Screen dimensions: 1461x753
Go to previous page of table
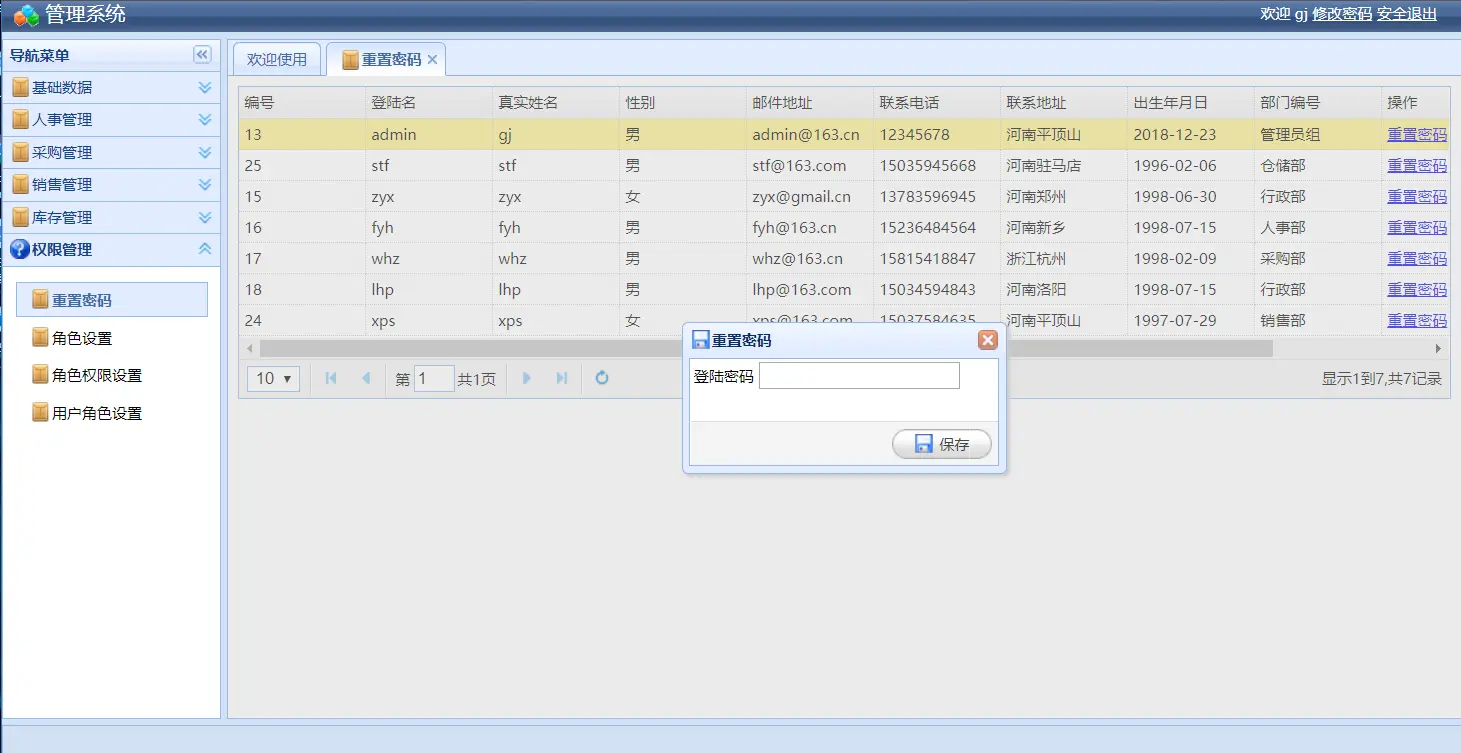tap(366, 378)
